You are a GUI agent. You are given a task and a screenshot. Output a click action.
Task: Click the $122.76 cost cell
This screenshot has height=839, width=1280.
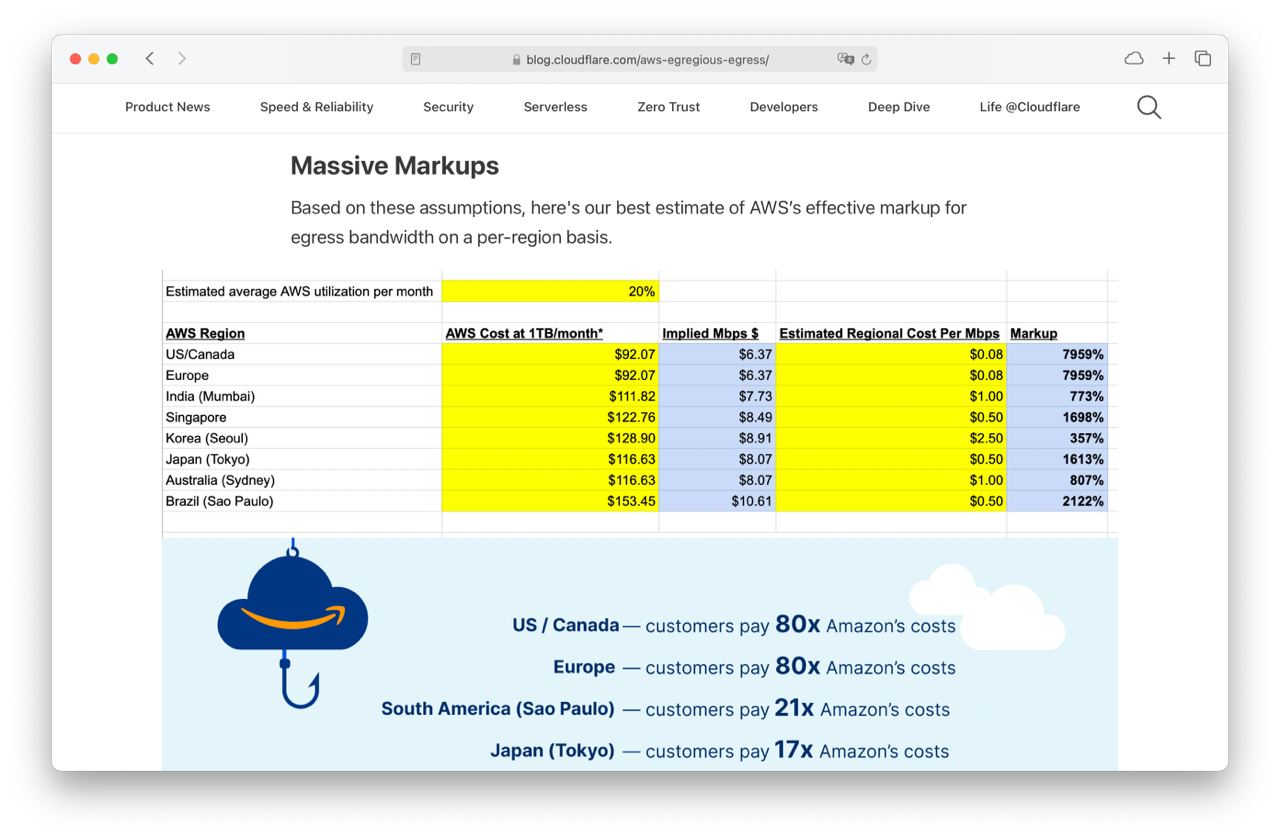(x=550, y=417)
